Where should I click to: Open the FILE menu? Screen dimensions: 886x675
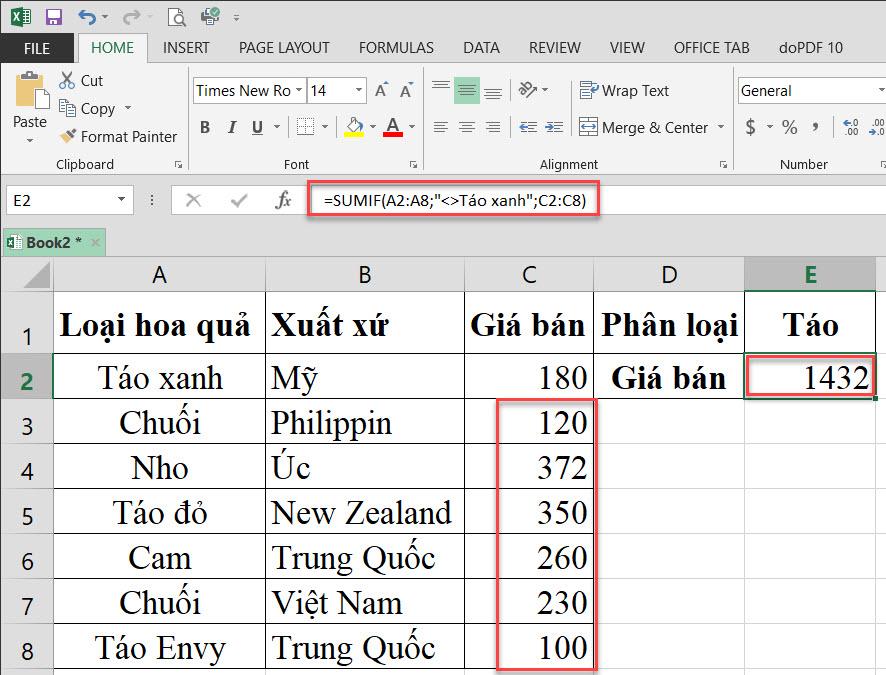click(x=38, y=47)
